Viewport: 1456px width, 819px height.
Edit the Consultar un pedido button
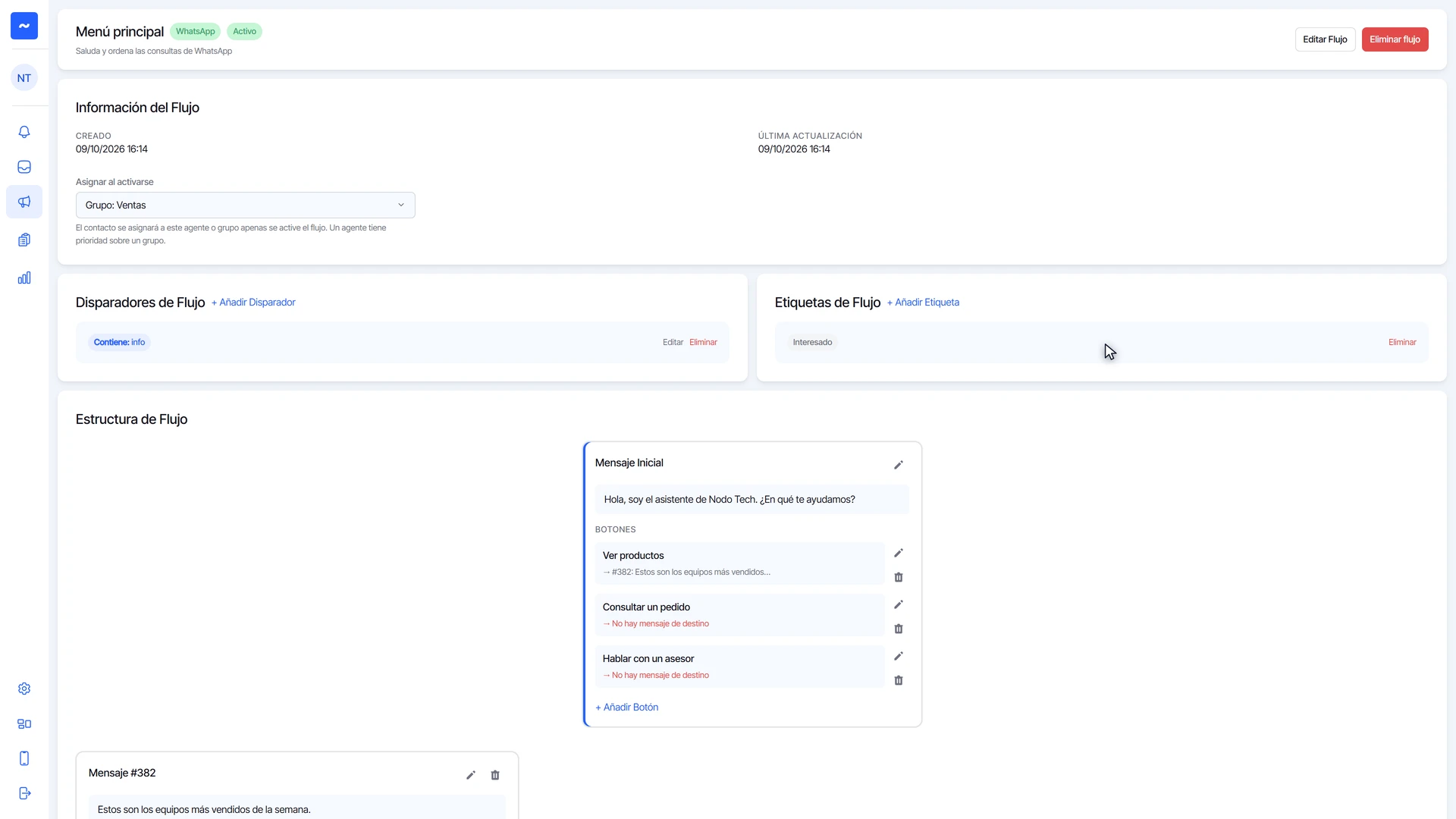899,604
